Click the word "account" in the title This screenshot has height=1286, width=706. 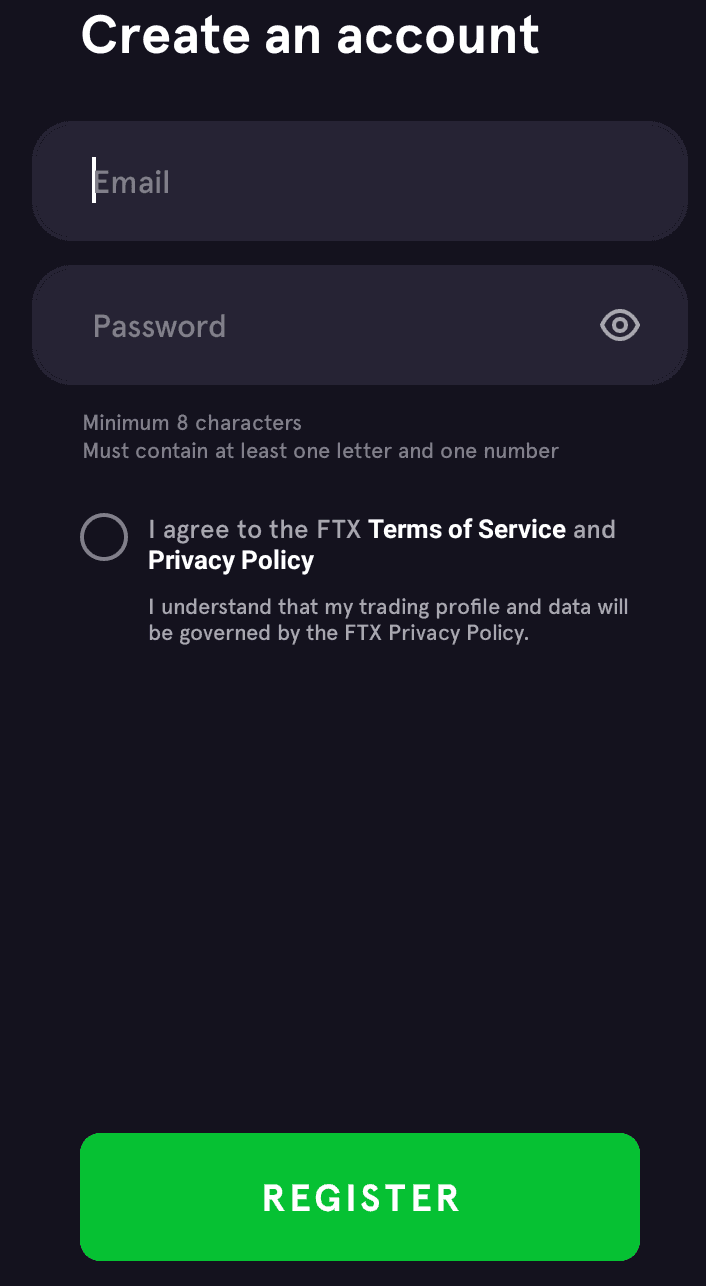pyautogui.click(x=438, y=35)
